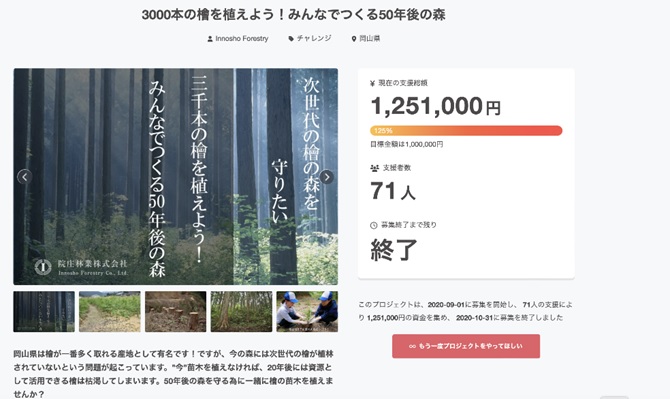Select the tall trees forest thumbnail

241,311
